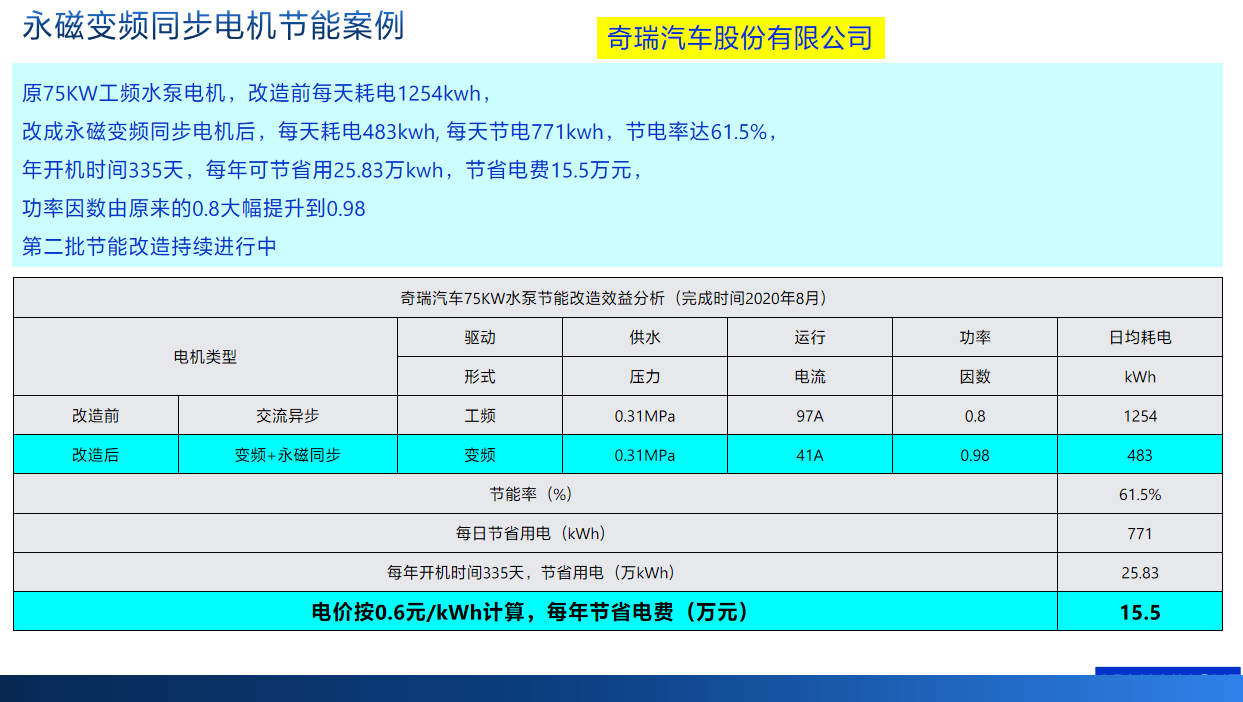Click the "改造后" row label cell
This screenshot has height=702, width=1243.
96,455
